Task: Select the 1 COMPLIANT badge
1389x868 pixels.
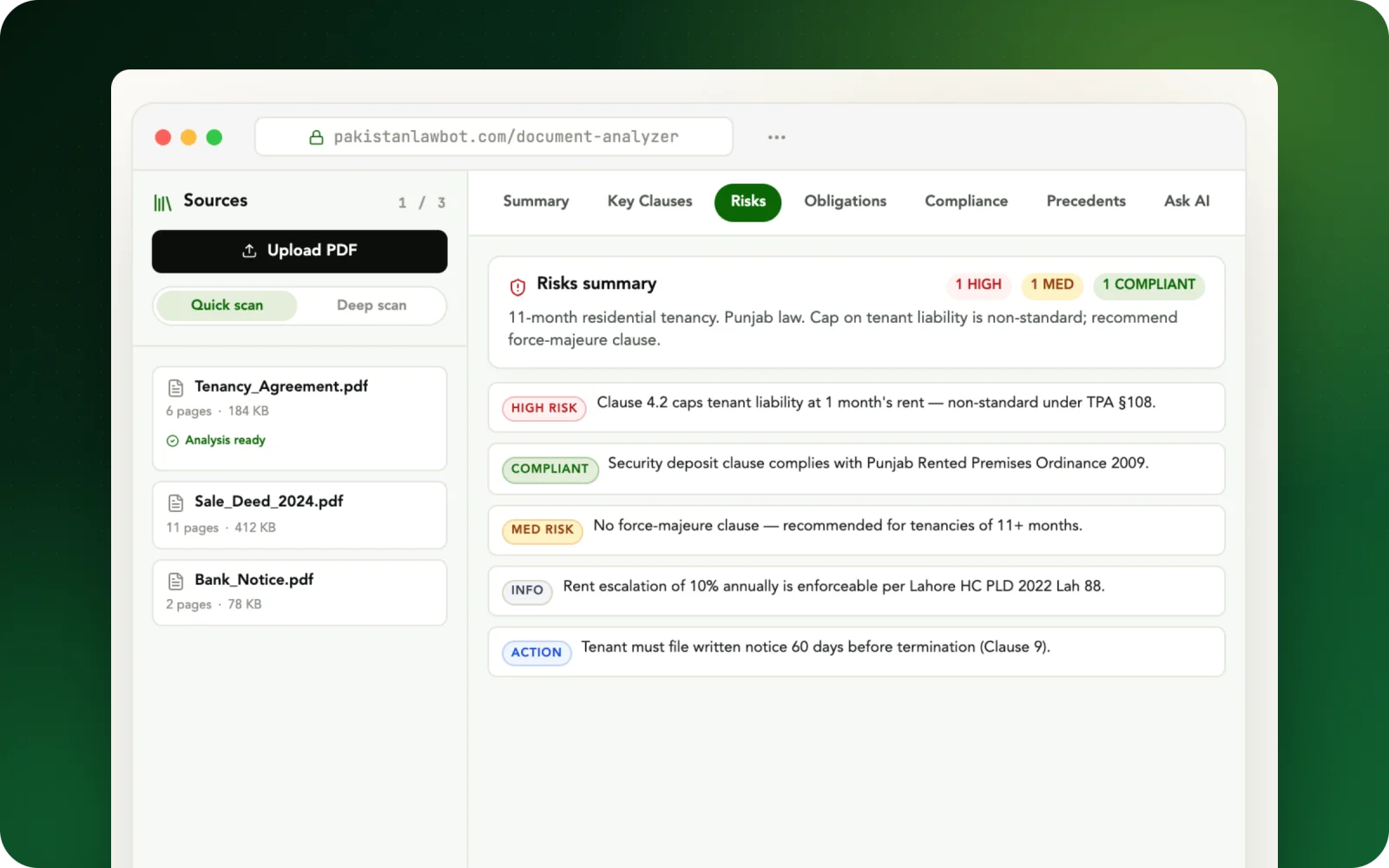Action: click(1149, 285)
